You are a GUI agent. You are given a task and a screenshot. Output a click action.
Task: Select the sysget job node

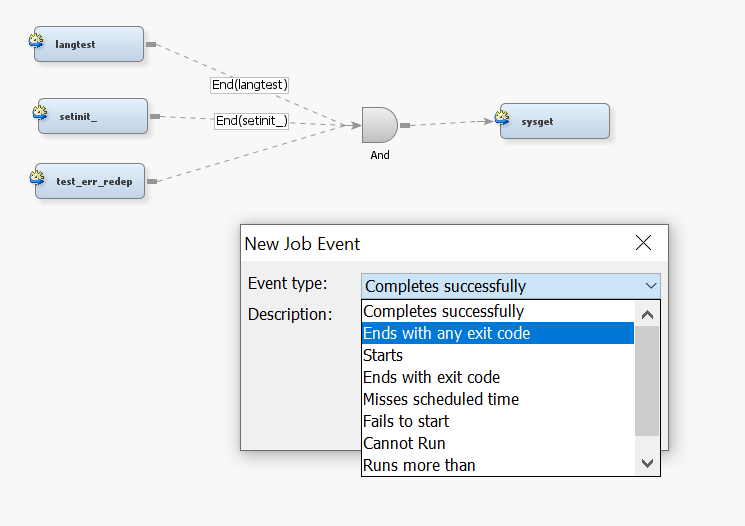click(x=555, y=121)
